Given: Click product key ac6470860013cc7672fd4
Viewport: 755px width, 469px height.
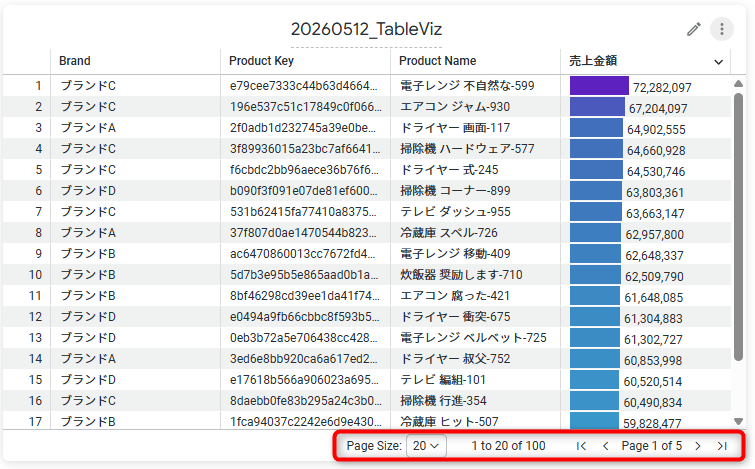Looking at the screenshot, I should pos(302,253).
